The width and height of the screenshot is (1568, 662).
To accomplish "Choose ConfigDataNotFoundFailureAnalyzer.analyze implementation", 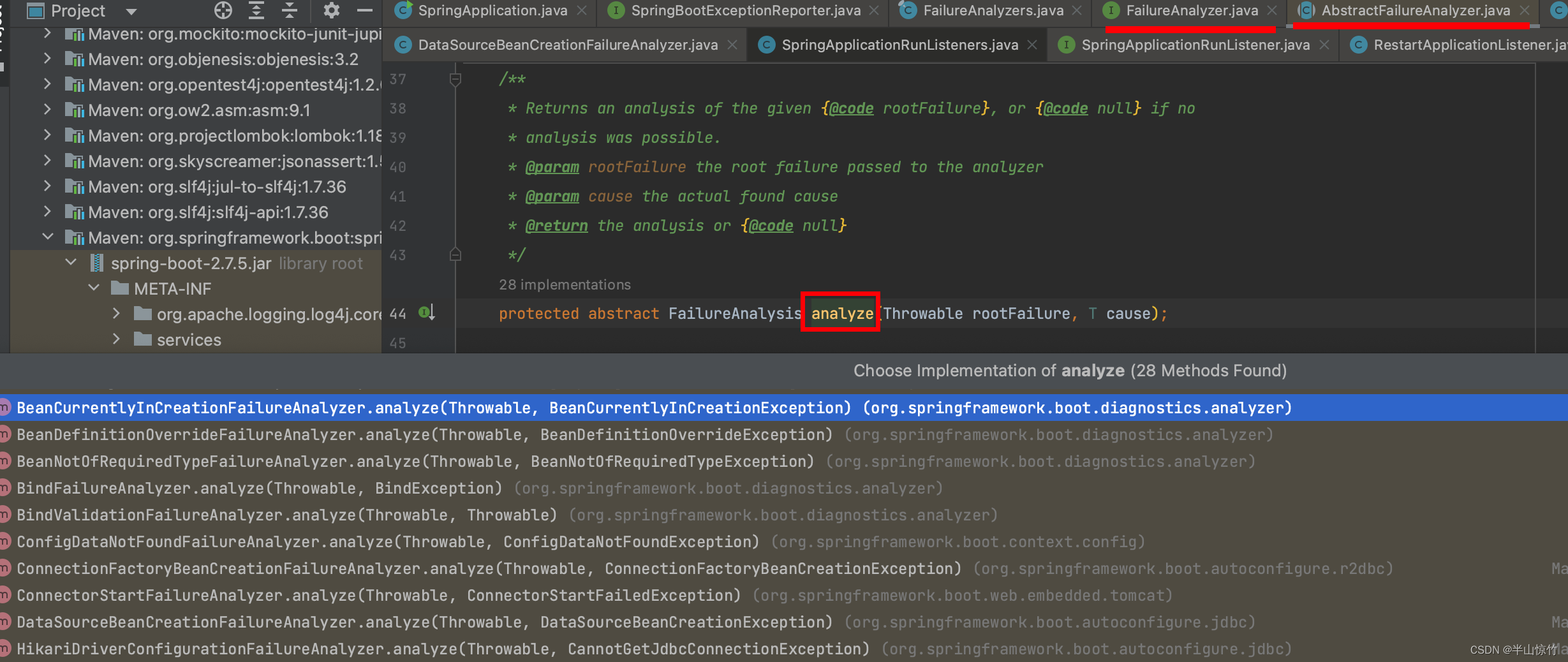I will pos(784,541).
